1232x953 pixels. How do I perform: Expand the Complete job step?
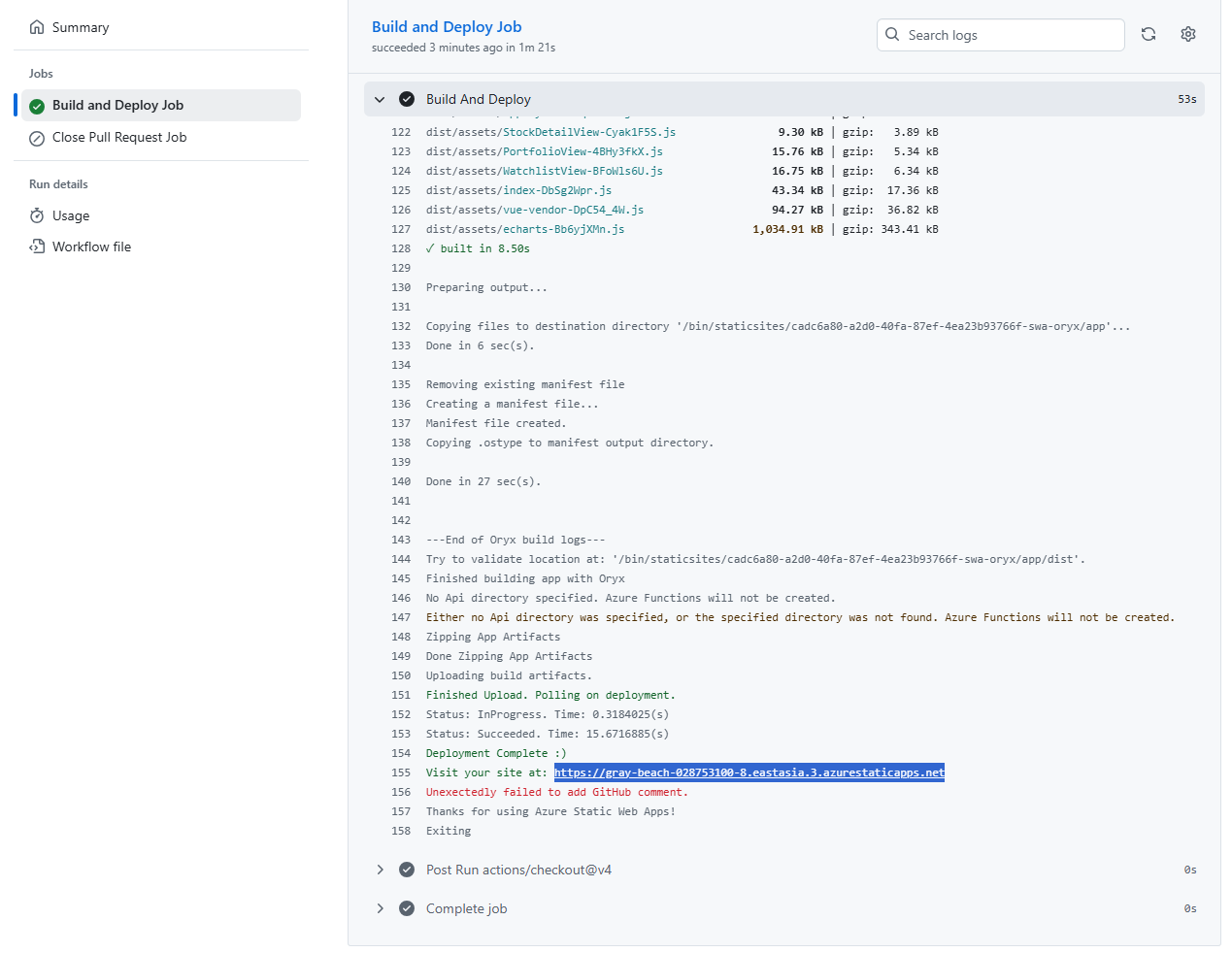click(380, 908)
